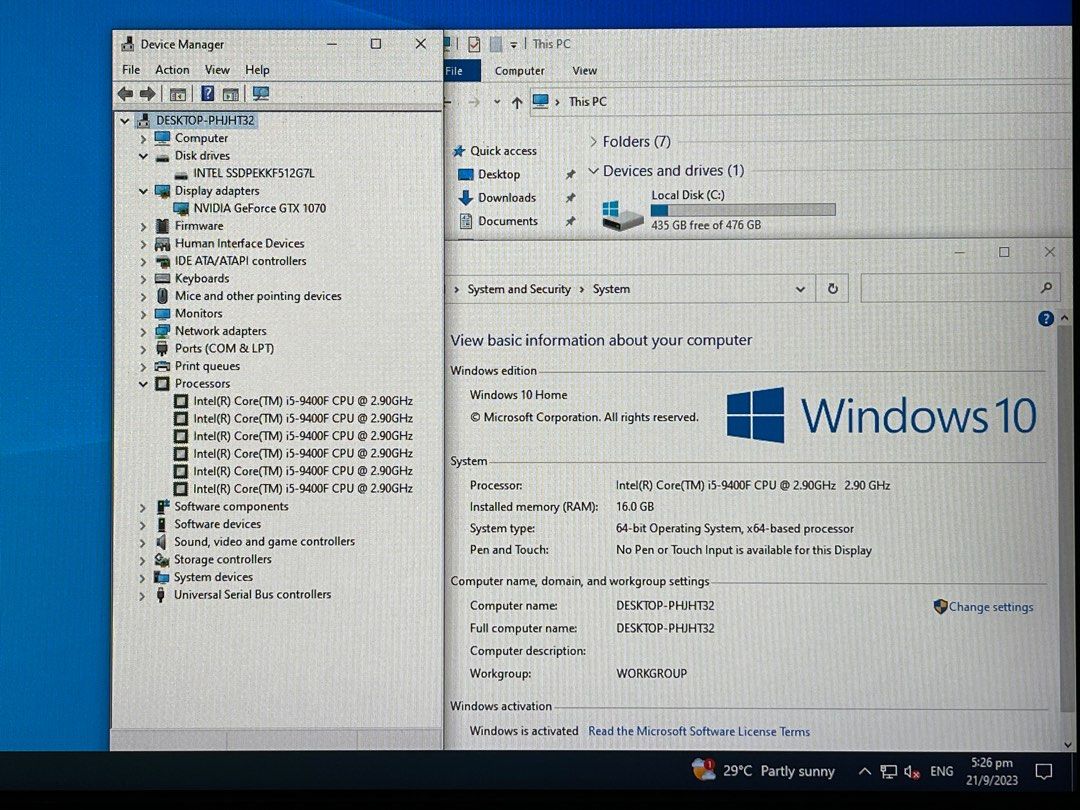Collapse the Processors tree node

(144, 384)
